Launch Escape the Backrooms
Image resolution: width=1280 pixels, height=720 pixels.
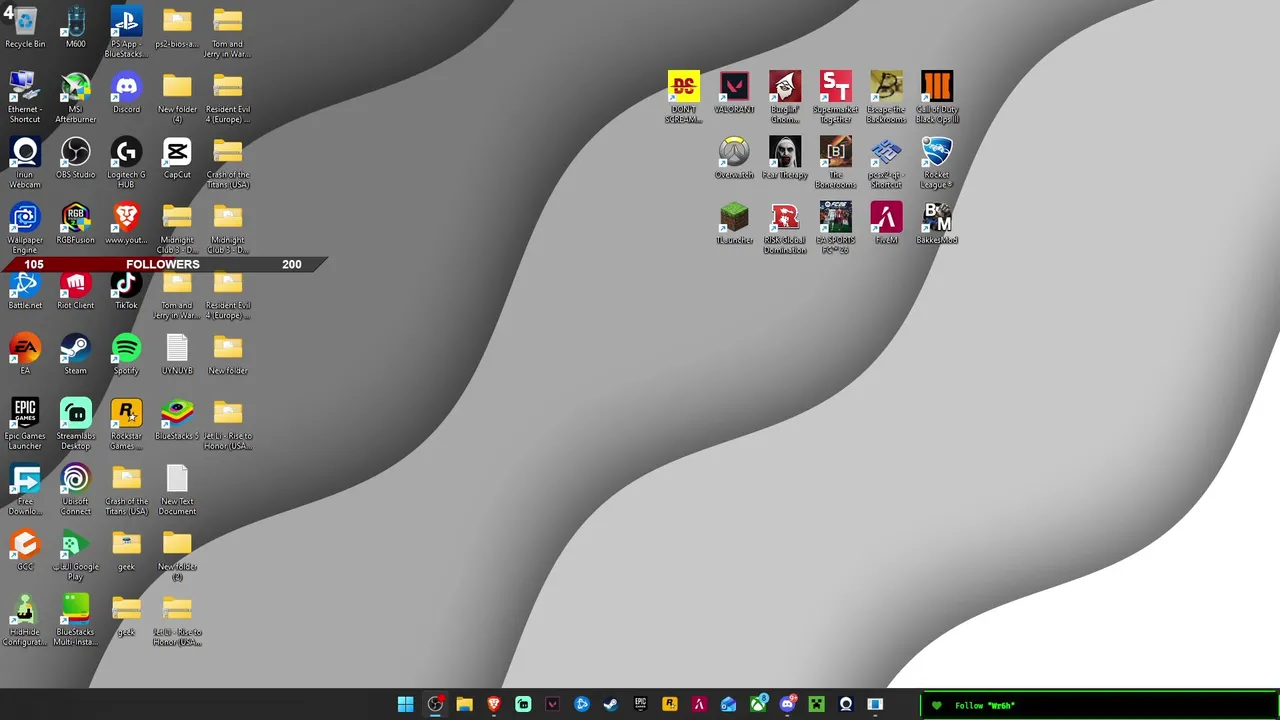pos(887,98)
